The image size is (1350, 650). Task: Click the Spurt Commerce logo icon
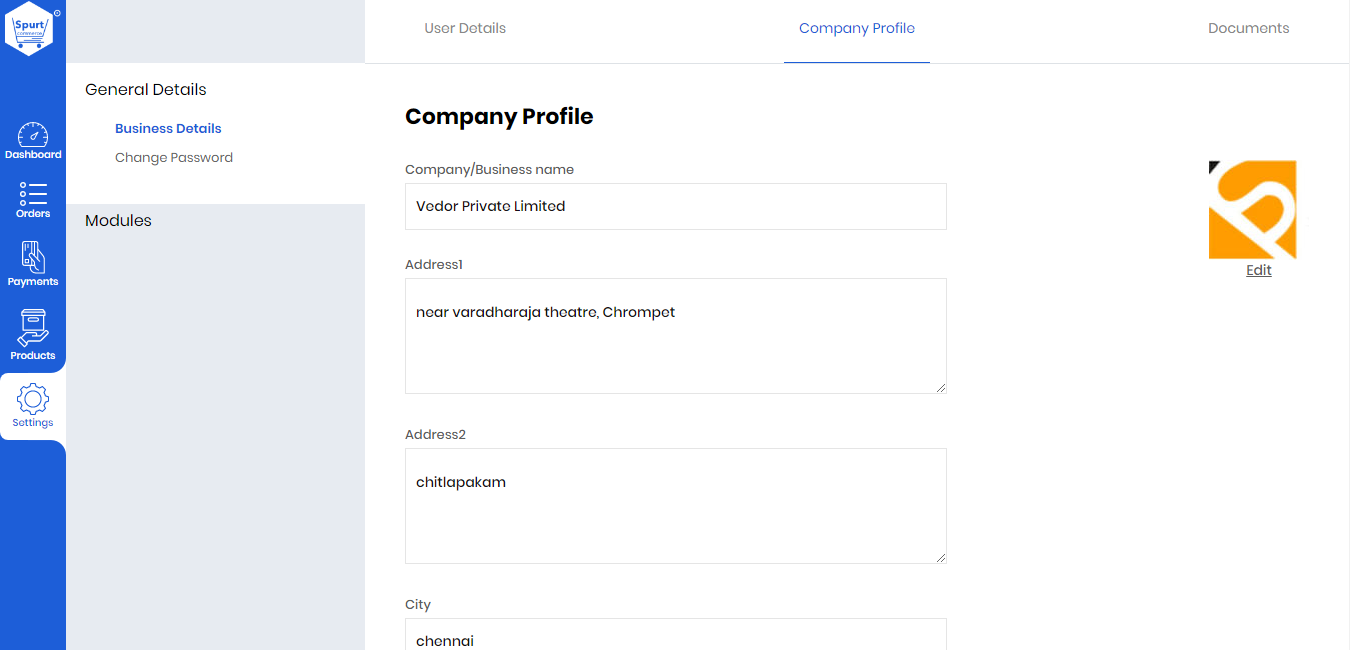pos(30,28)
